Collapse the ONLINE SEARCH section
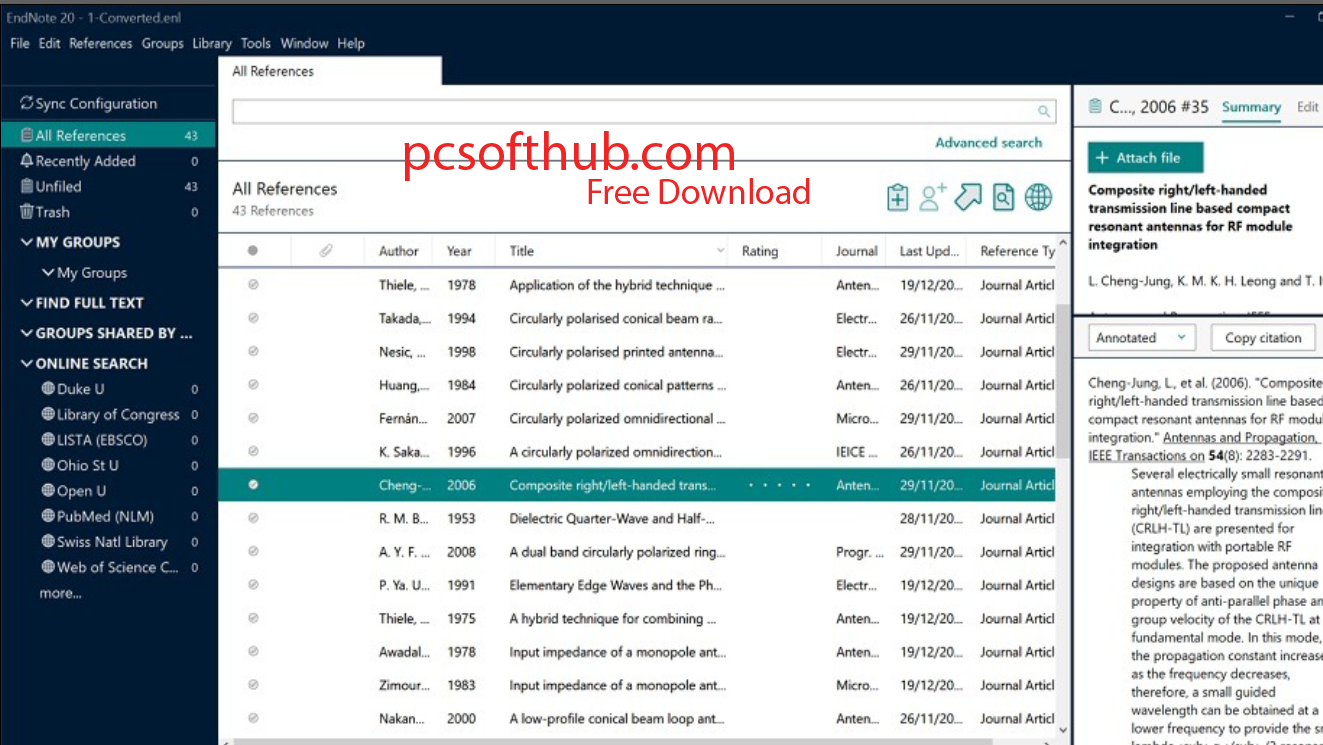 [x=27, y=364]
